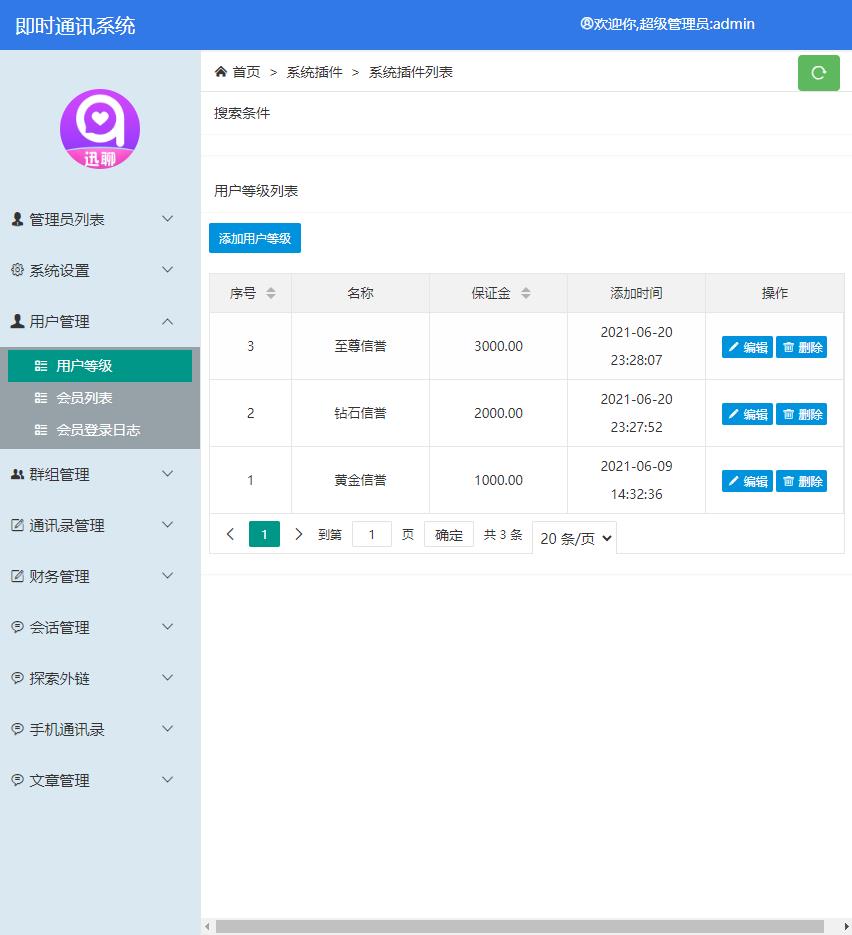The height and width of the screenshot is (935, 852).
Task: Expand 手机通讯录 menu chevron
Action: tap(168, 729)
